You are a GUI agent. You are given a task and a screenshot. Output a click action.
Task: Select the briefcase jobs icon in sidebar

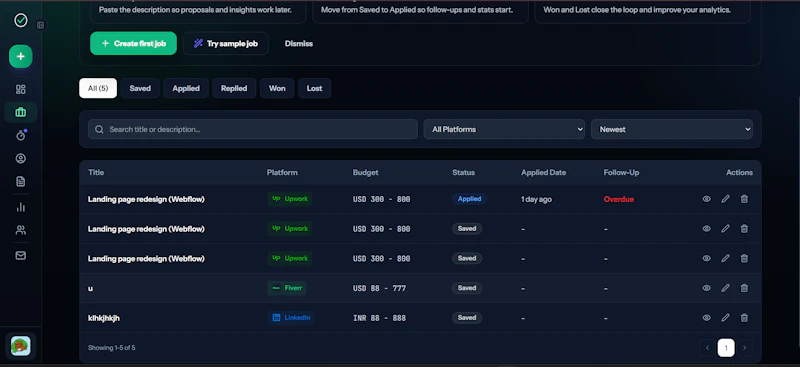20,112
